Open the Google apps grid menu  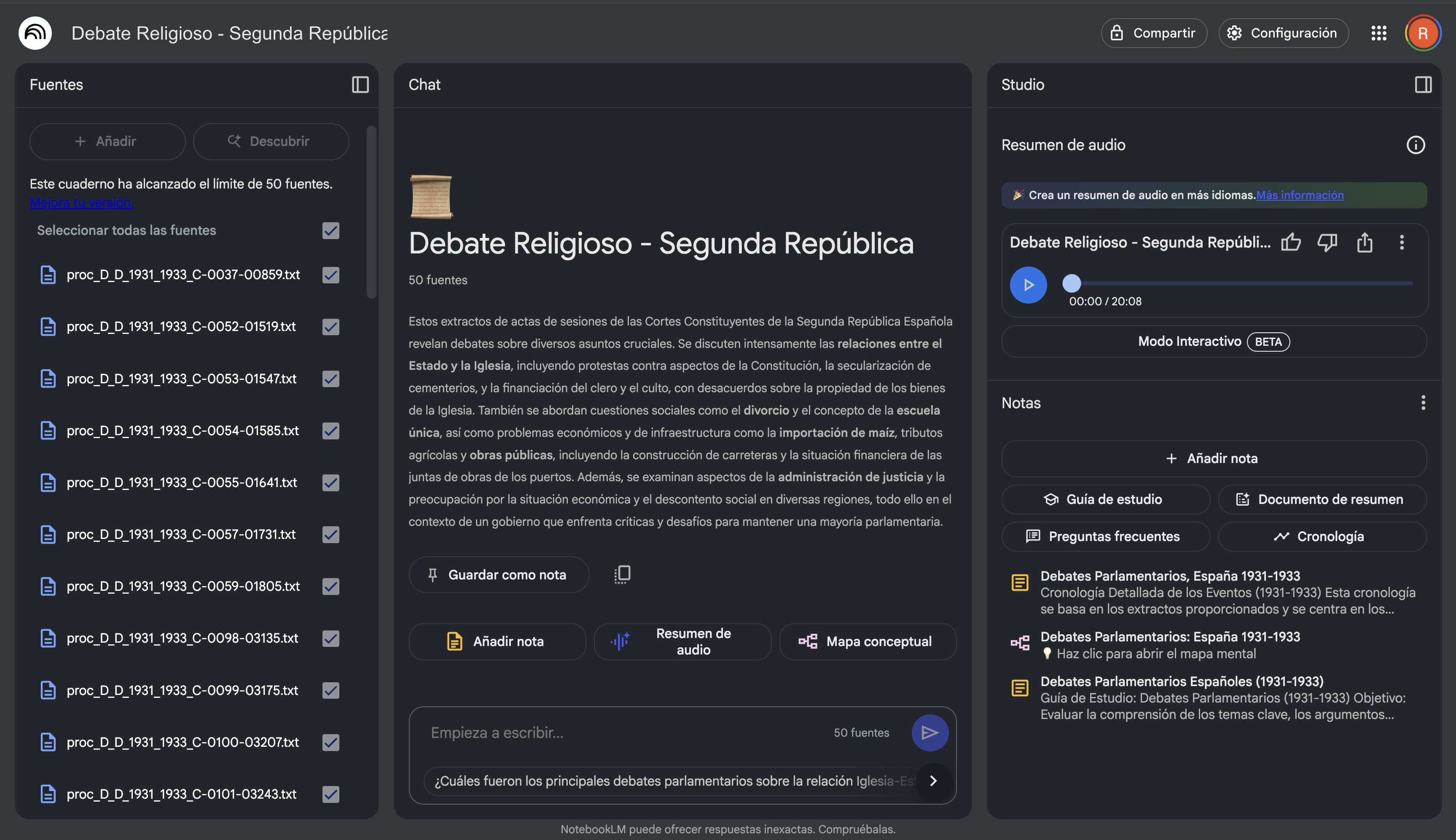point(1379,33)
